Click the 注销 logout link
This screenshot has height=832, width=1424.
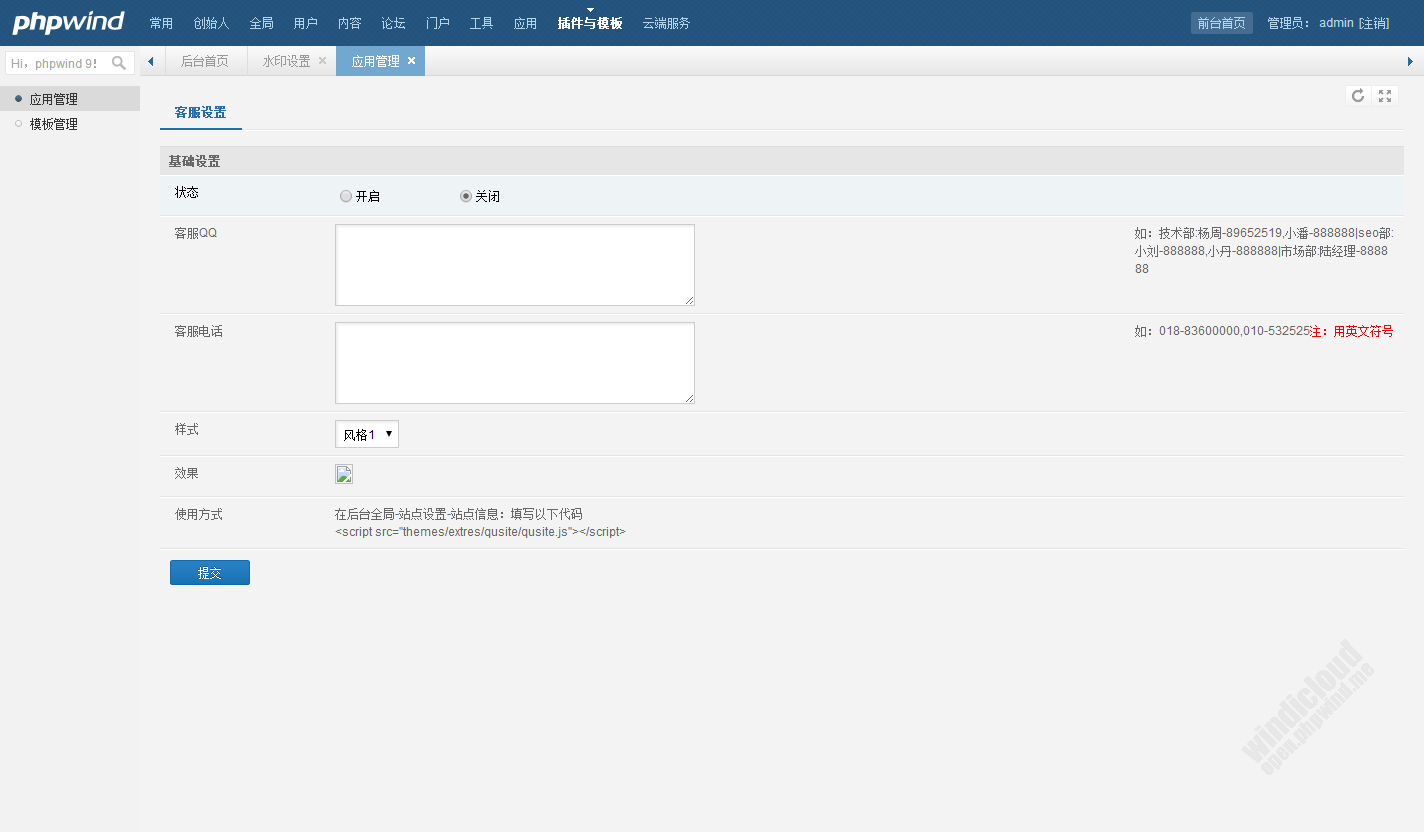click(1373, 23)
